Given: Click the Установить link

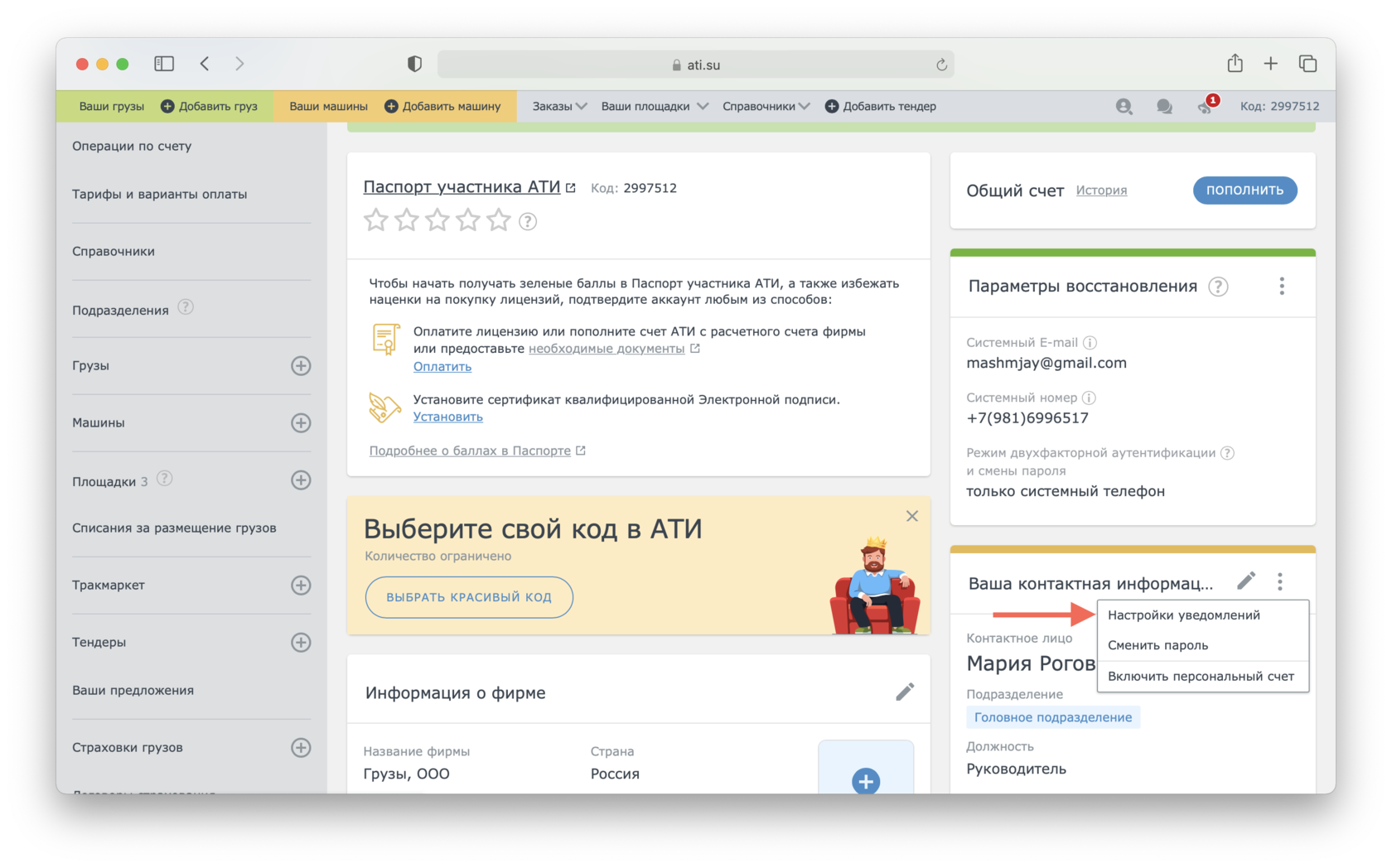Looking at the screenshot, I should (x=447, y=417).
